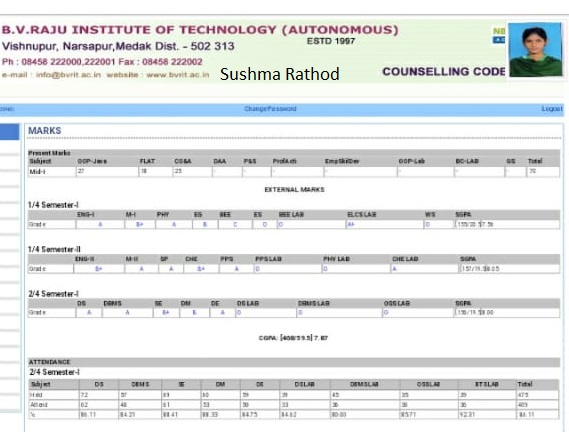Open BEE grade C in 1/4 Semester-I
Image resolution: width=569 pixels, height=432 pixels.
[235, 224]
